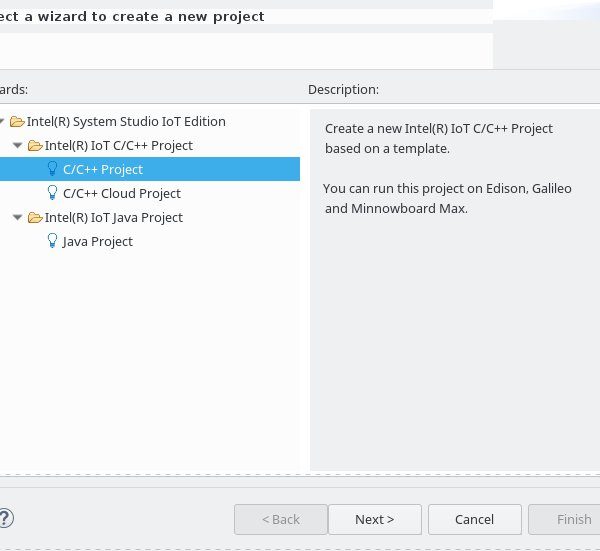Click the disabled Back button
The height and width of the screenshot is (551, 600).
[280, 519]
